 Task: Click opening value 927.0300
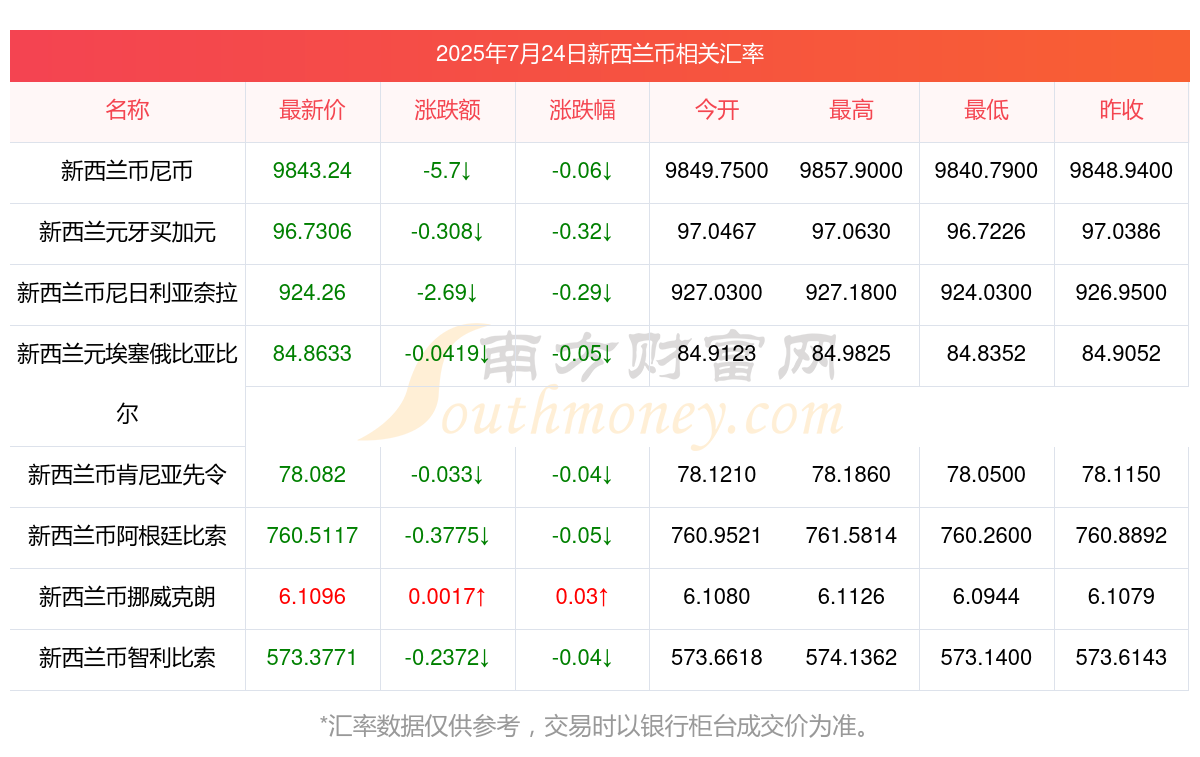point(717,293)
